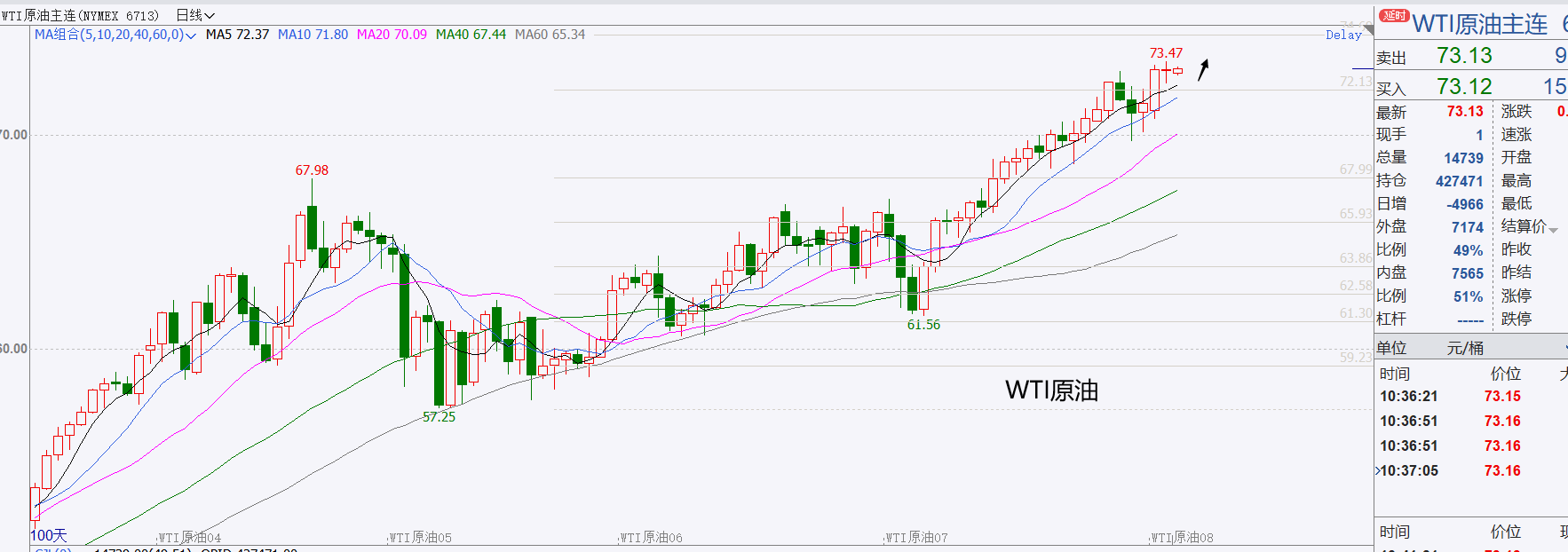The image size is (1568, 552).
Task: Click the 总量 value 14739
Action: click(1463, 158)
